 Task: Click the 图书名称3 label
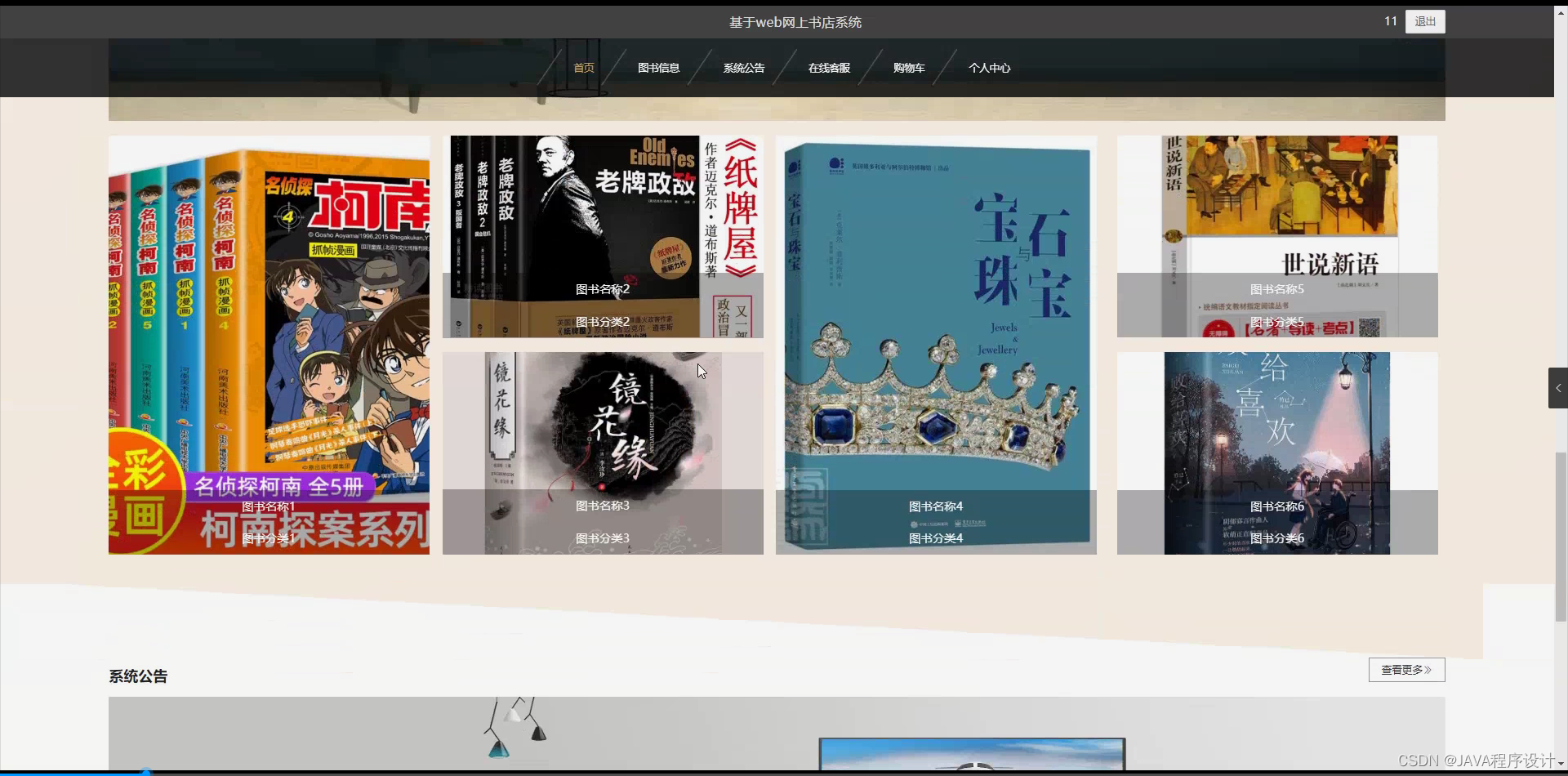(603, 506)
